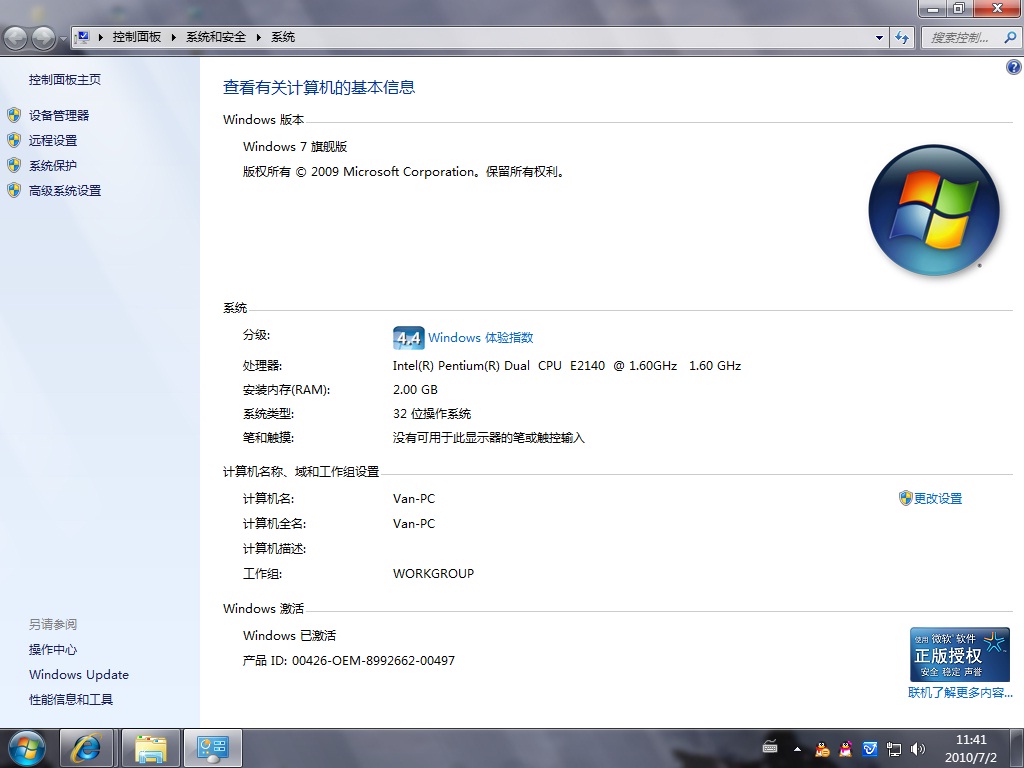Click the address bar refresh icon
This screenshot has width=1024, height=768.
(x=902, y=37)
